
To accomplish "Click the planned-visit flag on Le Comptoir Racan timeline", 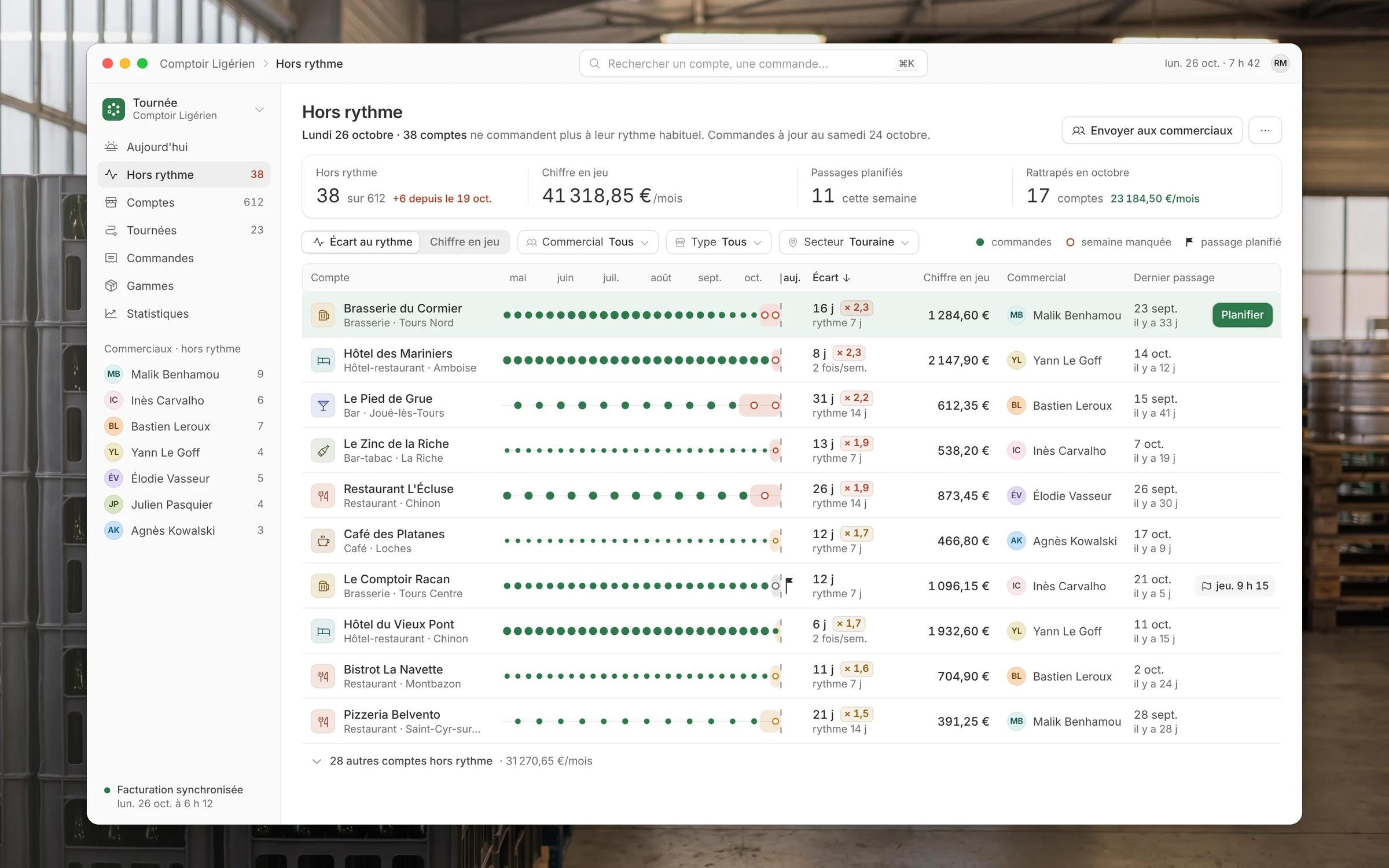I will coord(788,584).
